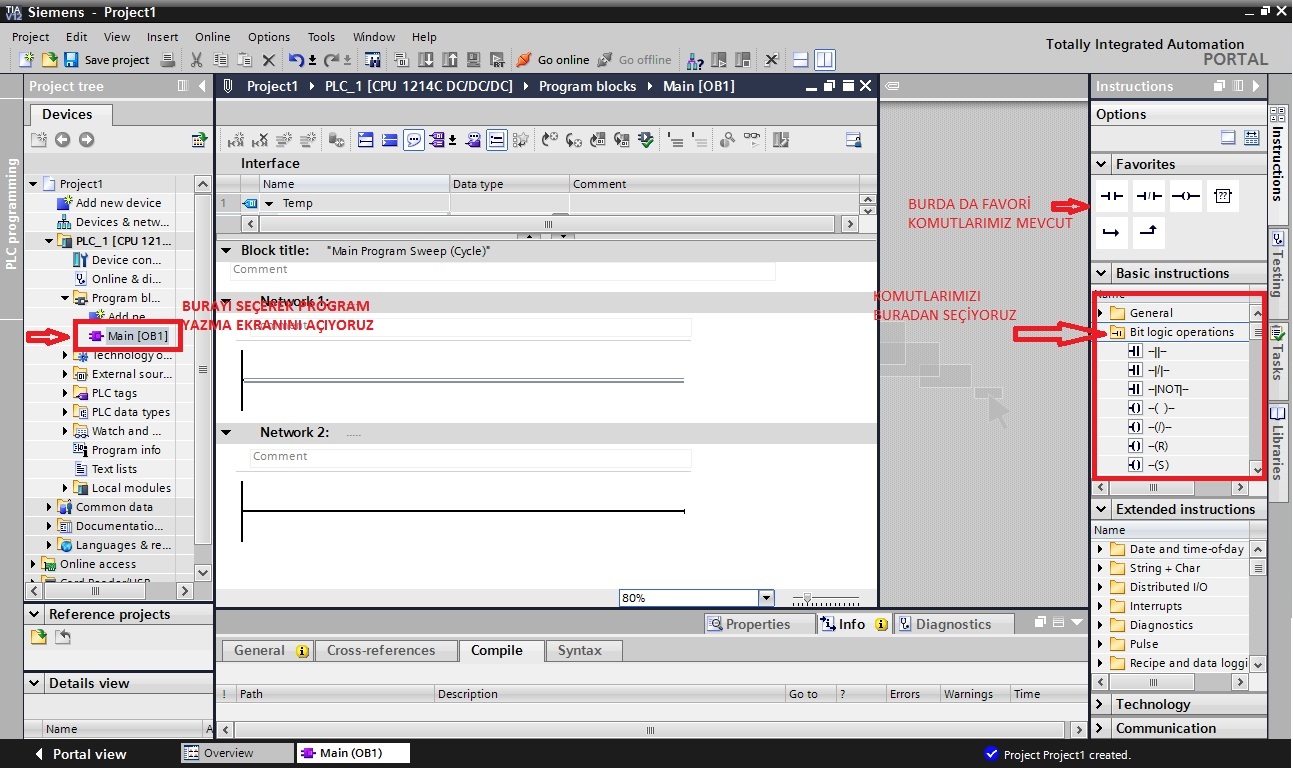This screenshot has width=1293, height=770.
Task: Insert an output coil from Favorites
Action: click(x=1186, y=196)
